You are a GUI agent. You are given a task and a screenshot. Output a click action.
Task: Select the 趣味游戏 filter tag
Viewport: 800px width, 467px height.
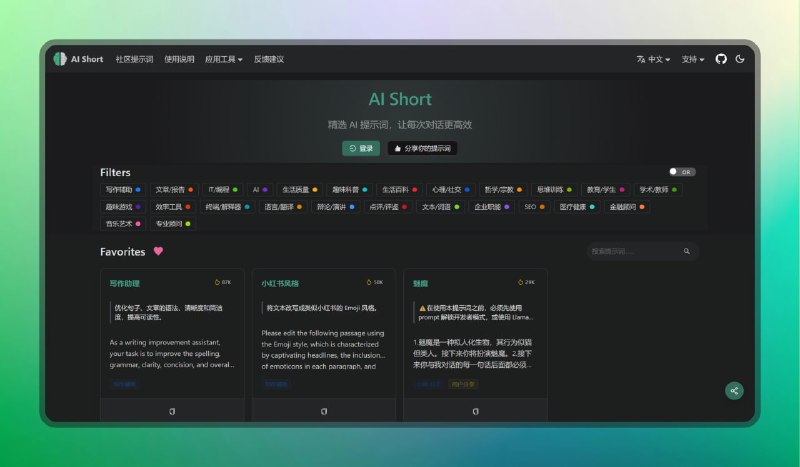click(123, 207)
